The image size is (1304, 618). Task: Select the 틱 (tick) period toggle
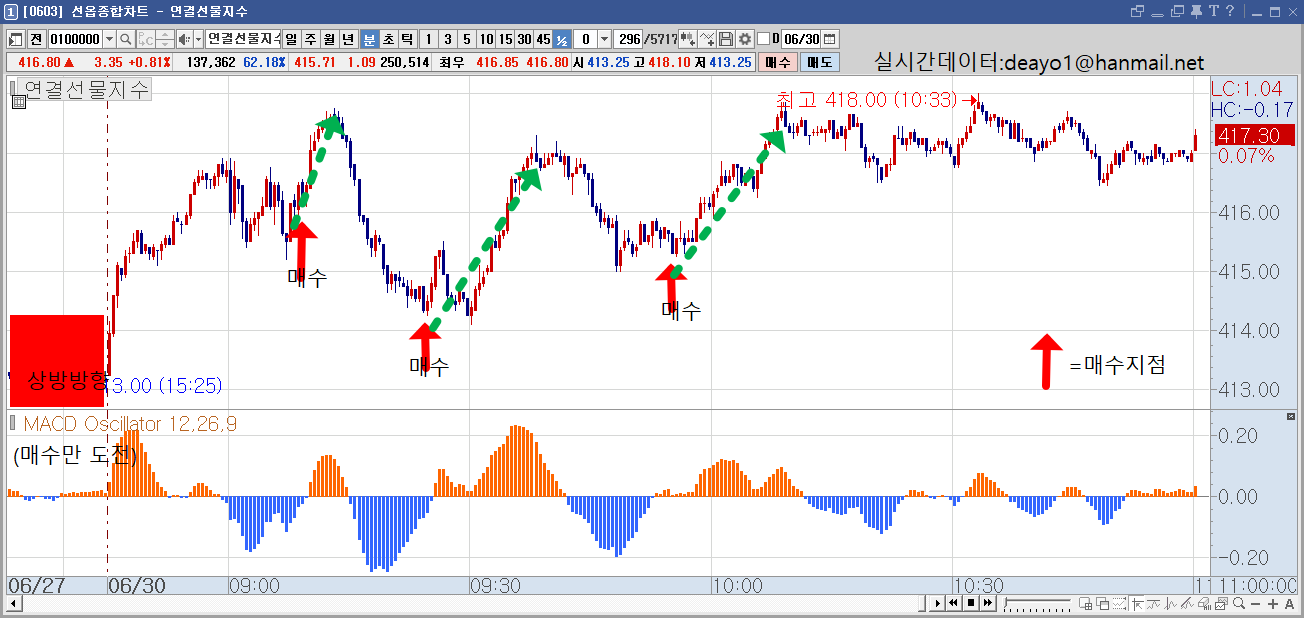click(x=407, y=39)
